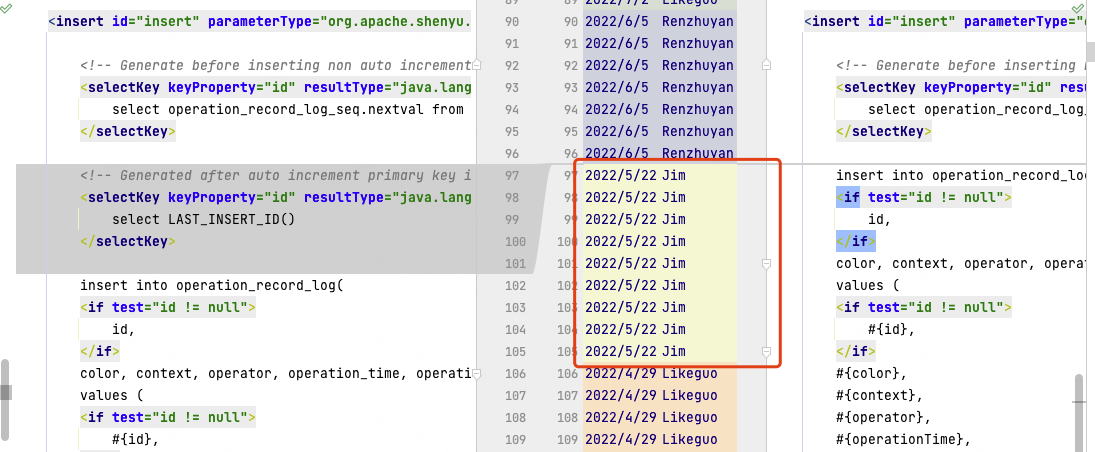The height and width of the screenshot is (452, 1095).
Task: Toggle the fold marker on annotation line 101
Action: [x=766, y=263]
